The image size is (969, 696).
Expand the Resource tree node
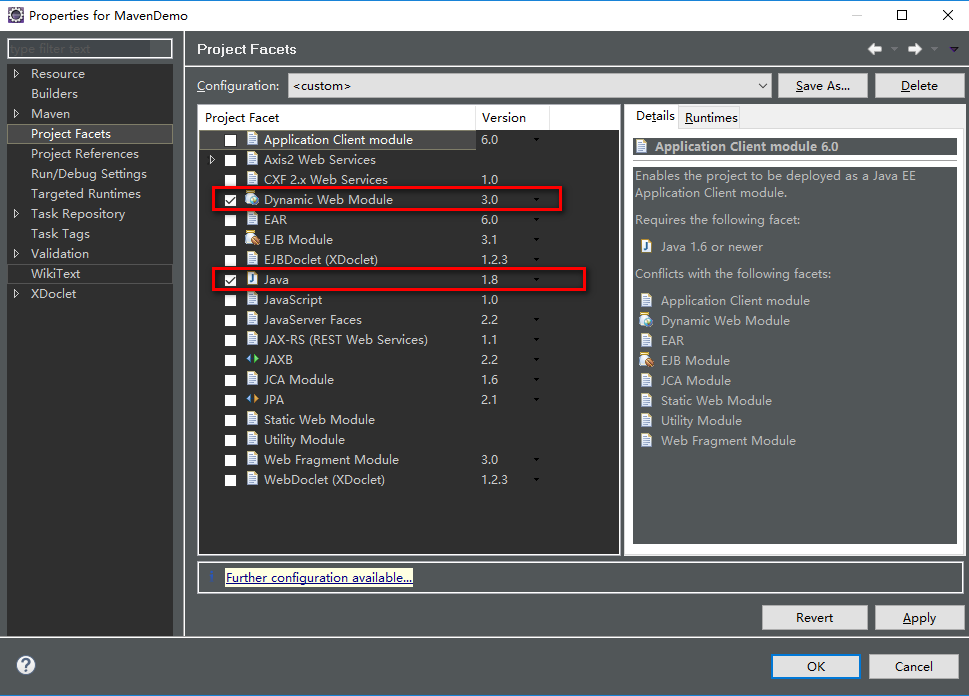coord(17,74)
